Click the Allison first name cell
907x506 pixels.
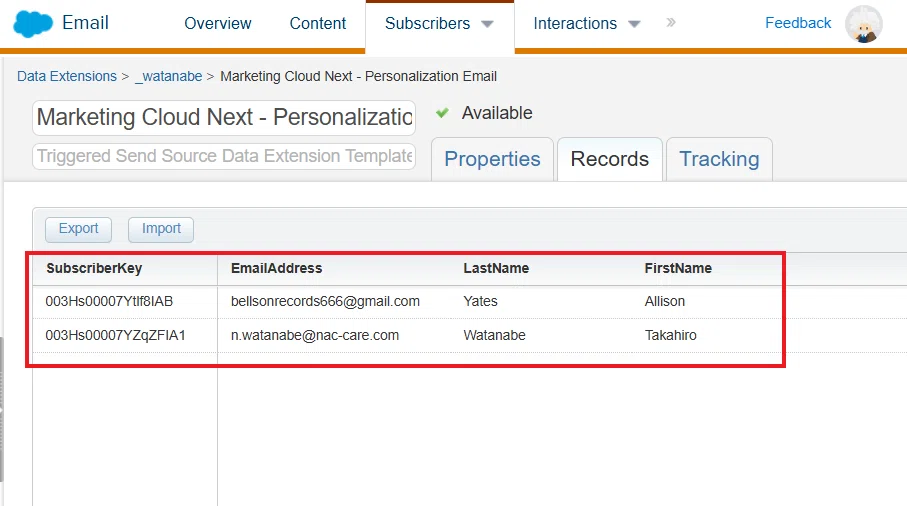(x=665, y=301)
